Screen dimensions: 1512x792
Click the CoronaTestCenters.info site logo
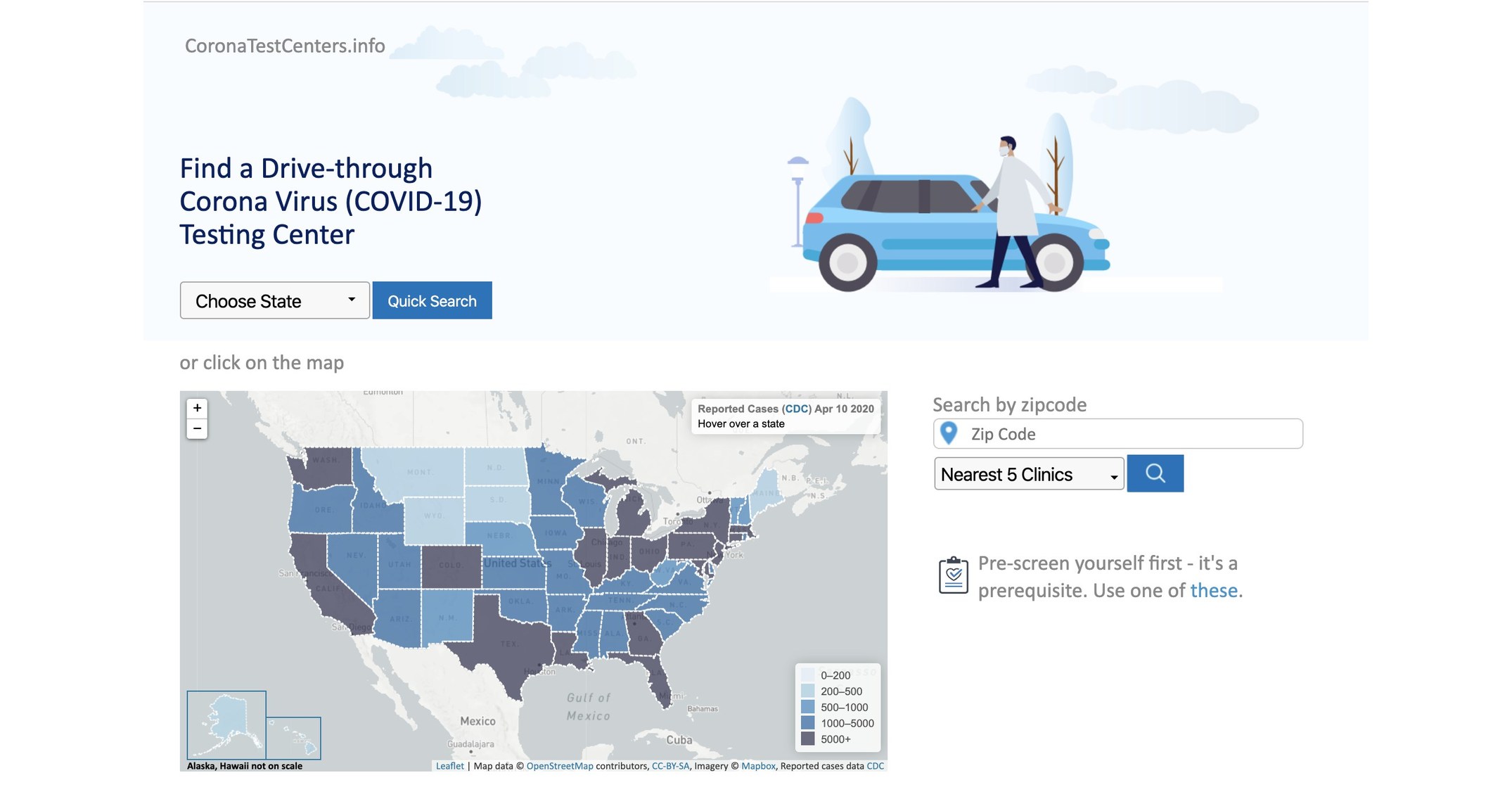[285, 46]
